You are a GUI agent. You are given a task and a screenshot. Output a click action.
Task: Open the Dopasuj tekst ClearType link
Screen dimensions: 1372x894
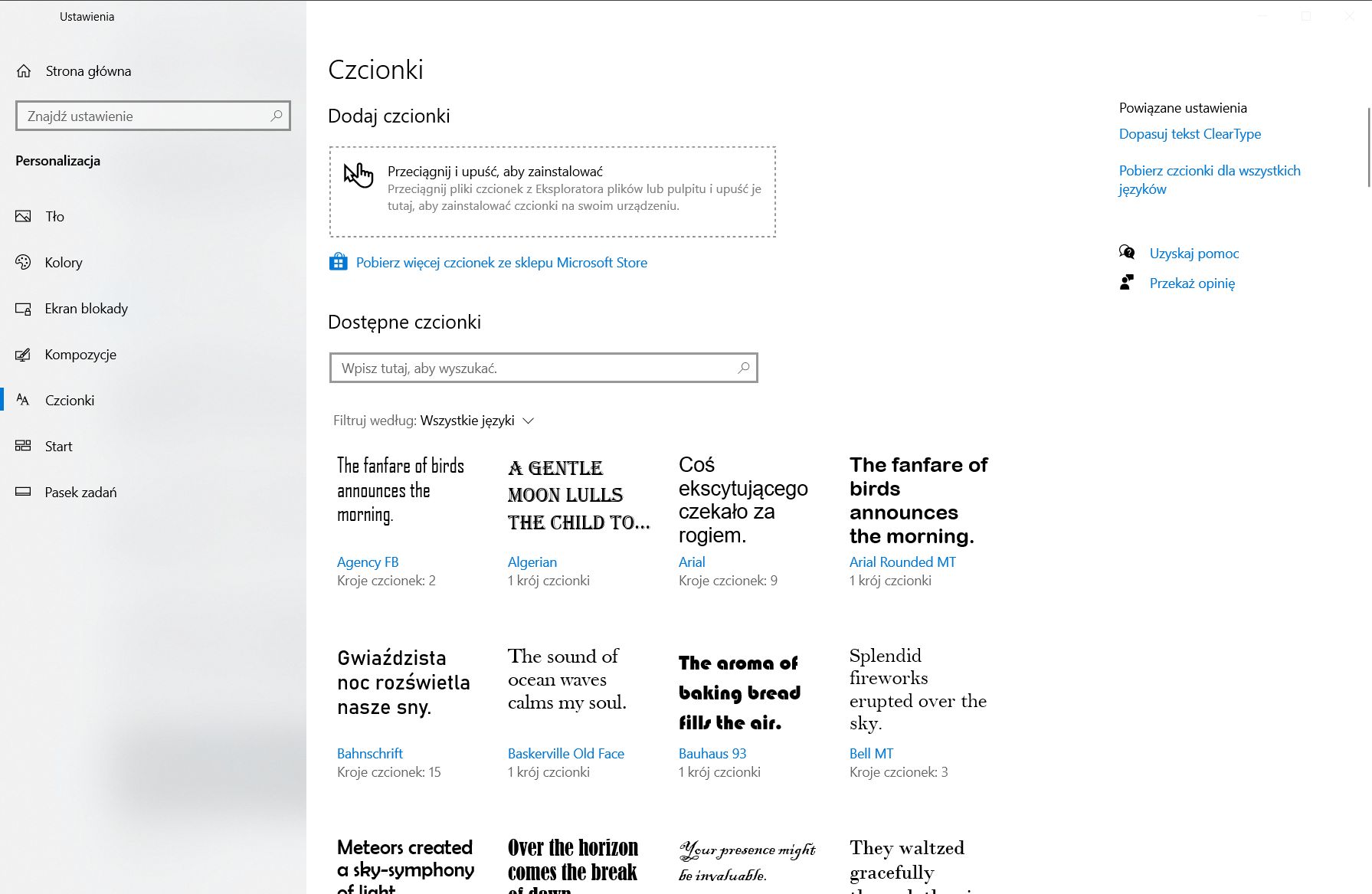(x=1188, y=133)
